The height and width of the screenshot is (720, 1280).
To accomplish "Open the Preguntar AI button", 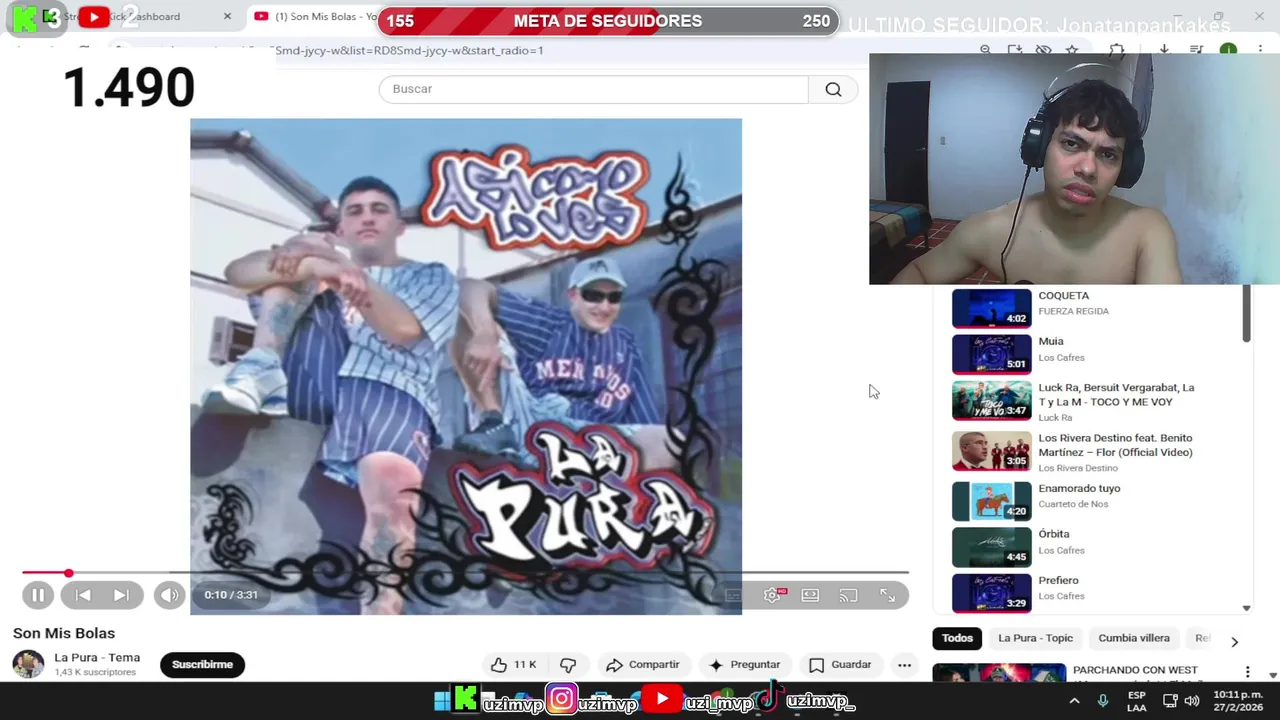I will pyautogui.click(x=743, y=665).
